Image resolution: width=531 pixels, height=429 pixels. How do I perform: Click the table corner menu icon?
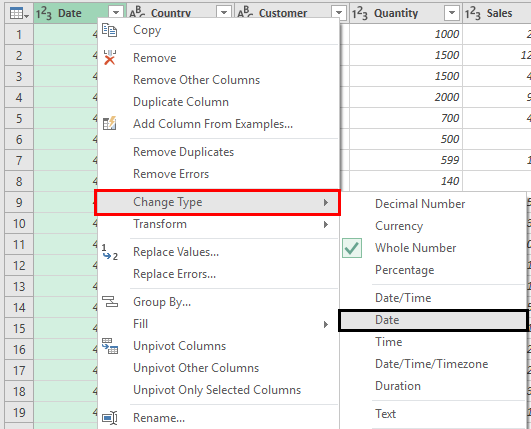point(19,14)
